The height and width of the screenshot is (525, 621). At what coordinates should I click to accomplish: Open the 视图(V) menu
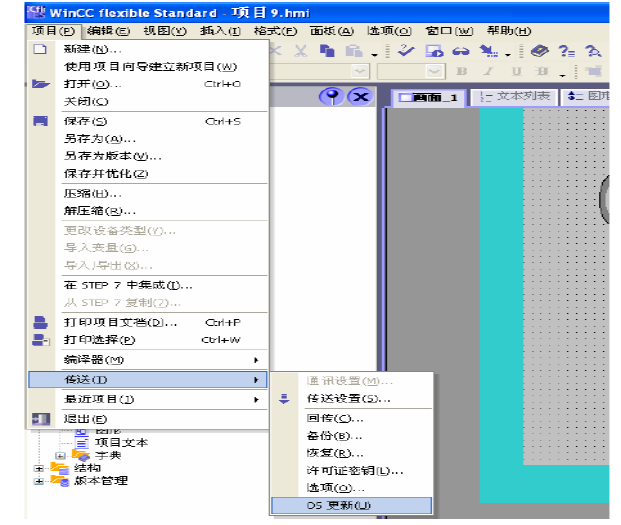[165, 30]
